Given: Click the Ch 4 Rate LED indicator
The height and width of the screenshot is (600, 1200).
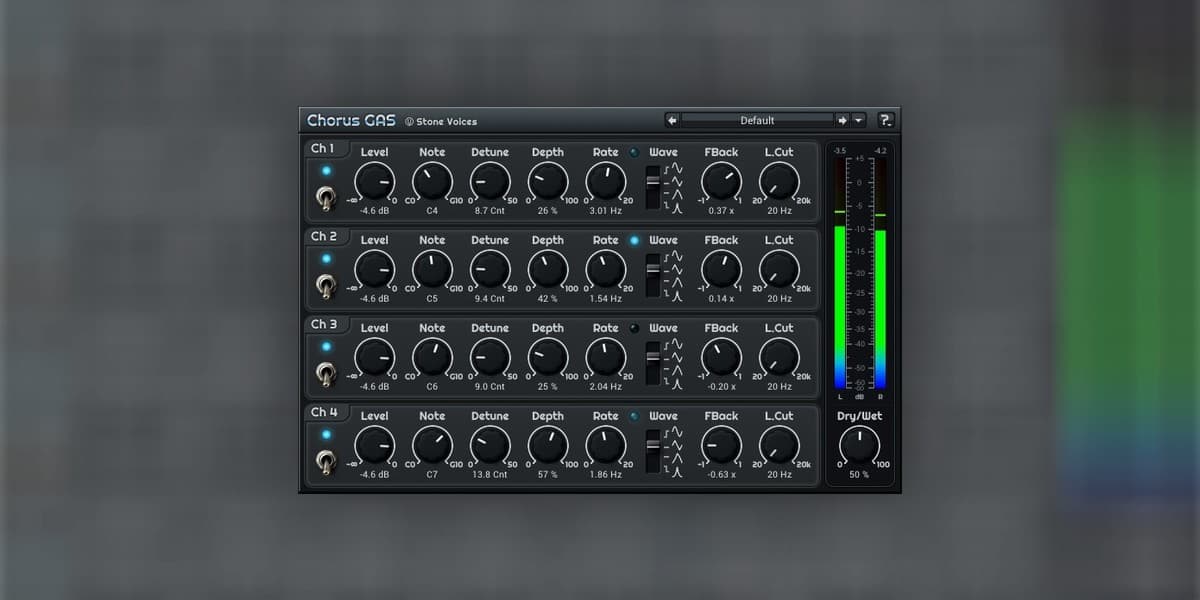Looking at the screenshot, I should pos(633,417).
